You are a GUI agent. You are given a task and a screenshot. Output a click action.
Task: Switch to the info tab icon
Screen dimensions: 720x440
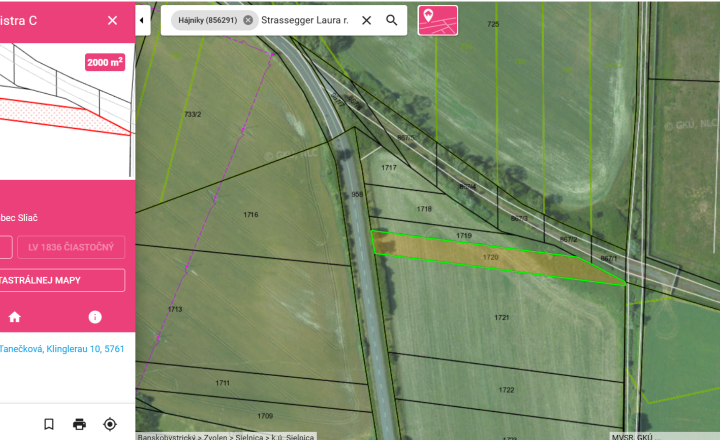[x=95, y=317]
